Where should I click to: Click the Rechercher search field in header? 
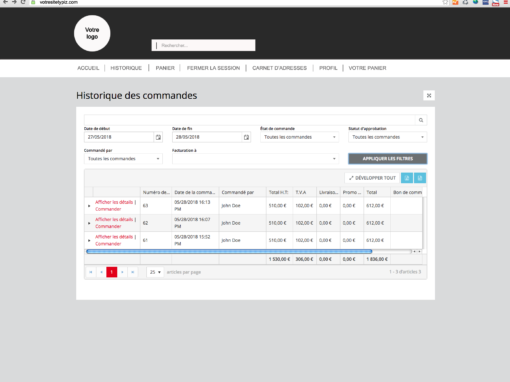coord(203,45)
